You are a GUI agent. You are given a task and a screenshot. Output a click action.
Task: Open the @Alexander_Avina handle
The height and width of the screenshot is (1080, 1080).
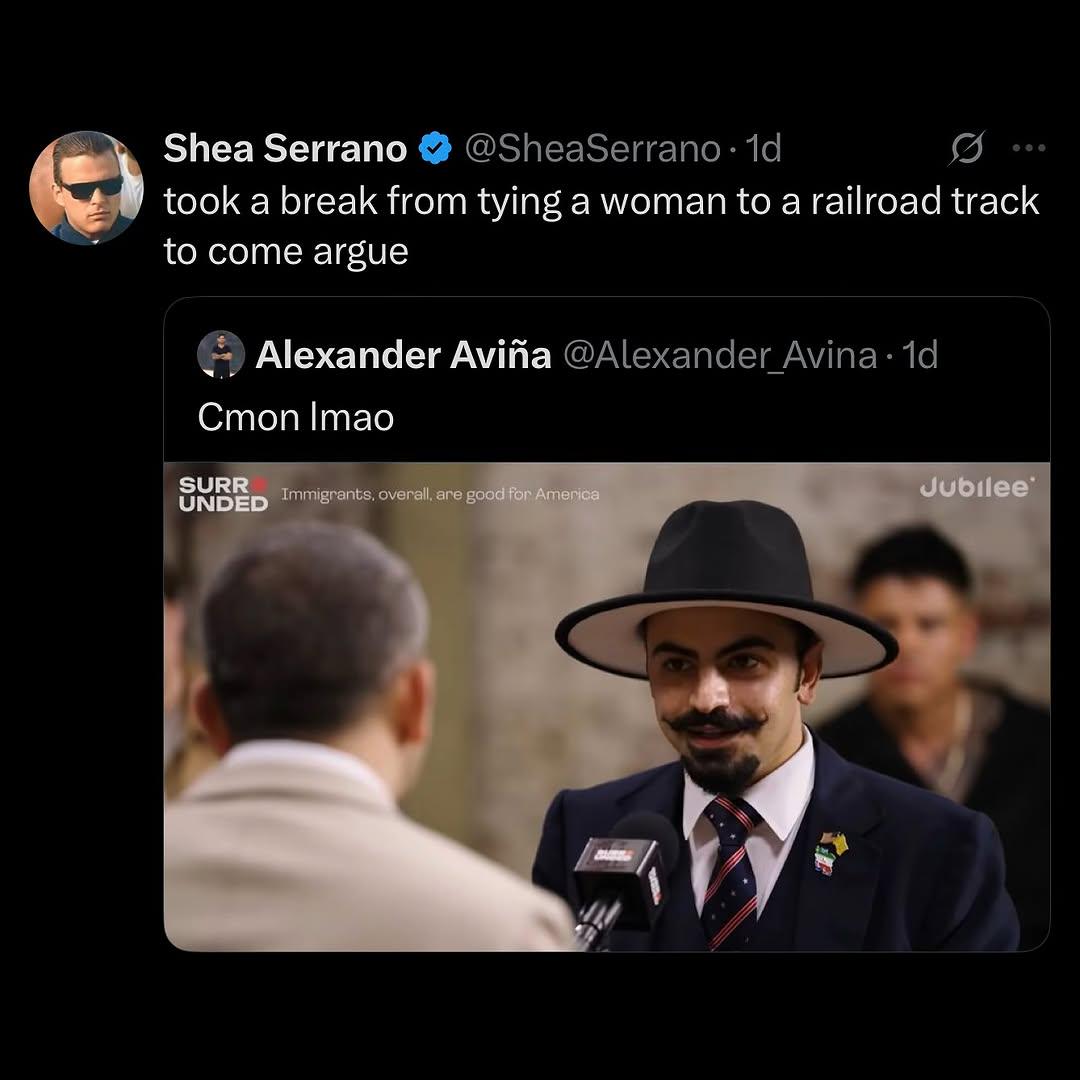point(720,355)
